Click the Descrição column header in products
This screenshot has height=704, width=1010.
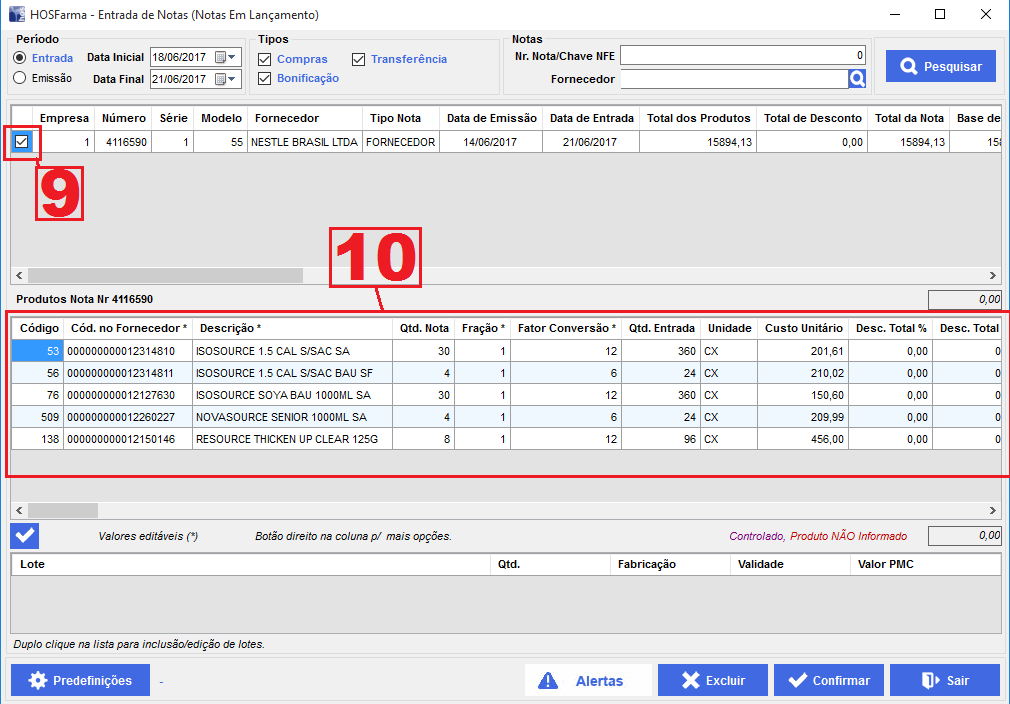(x=230, y=328)
